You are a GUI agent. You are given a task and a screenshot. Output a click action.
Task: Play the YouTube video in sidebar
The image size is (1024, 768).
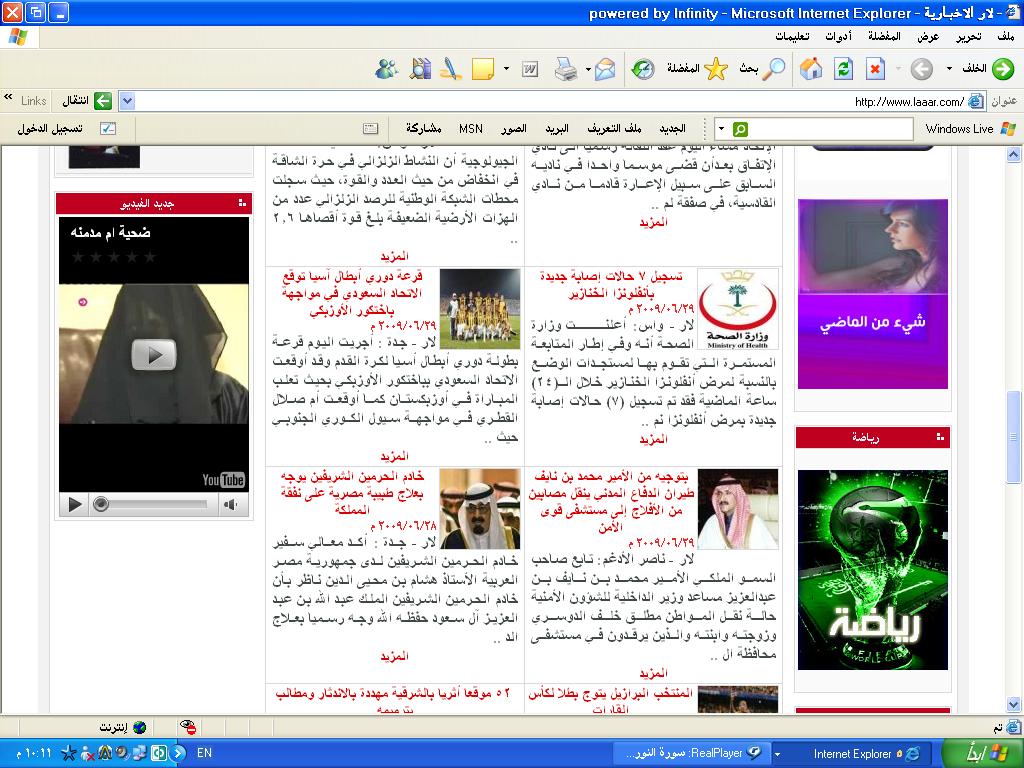(153, 354)
